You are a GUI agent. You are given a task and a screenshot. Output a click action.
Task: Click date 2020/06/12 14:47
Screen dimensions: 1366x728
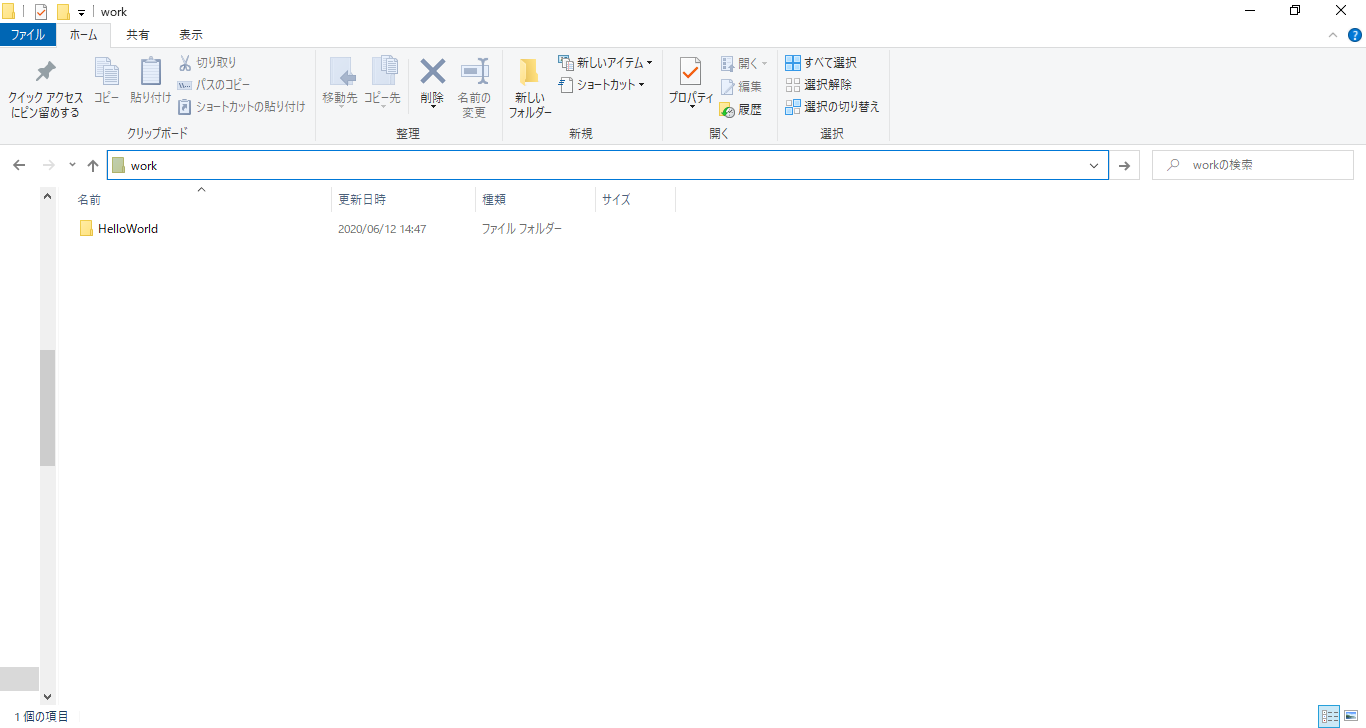382,229
